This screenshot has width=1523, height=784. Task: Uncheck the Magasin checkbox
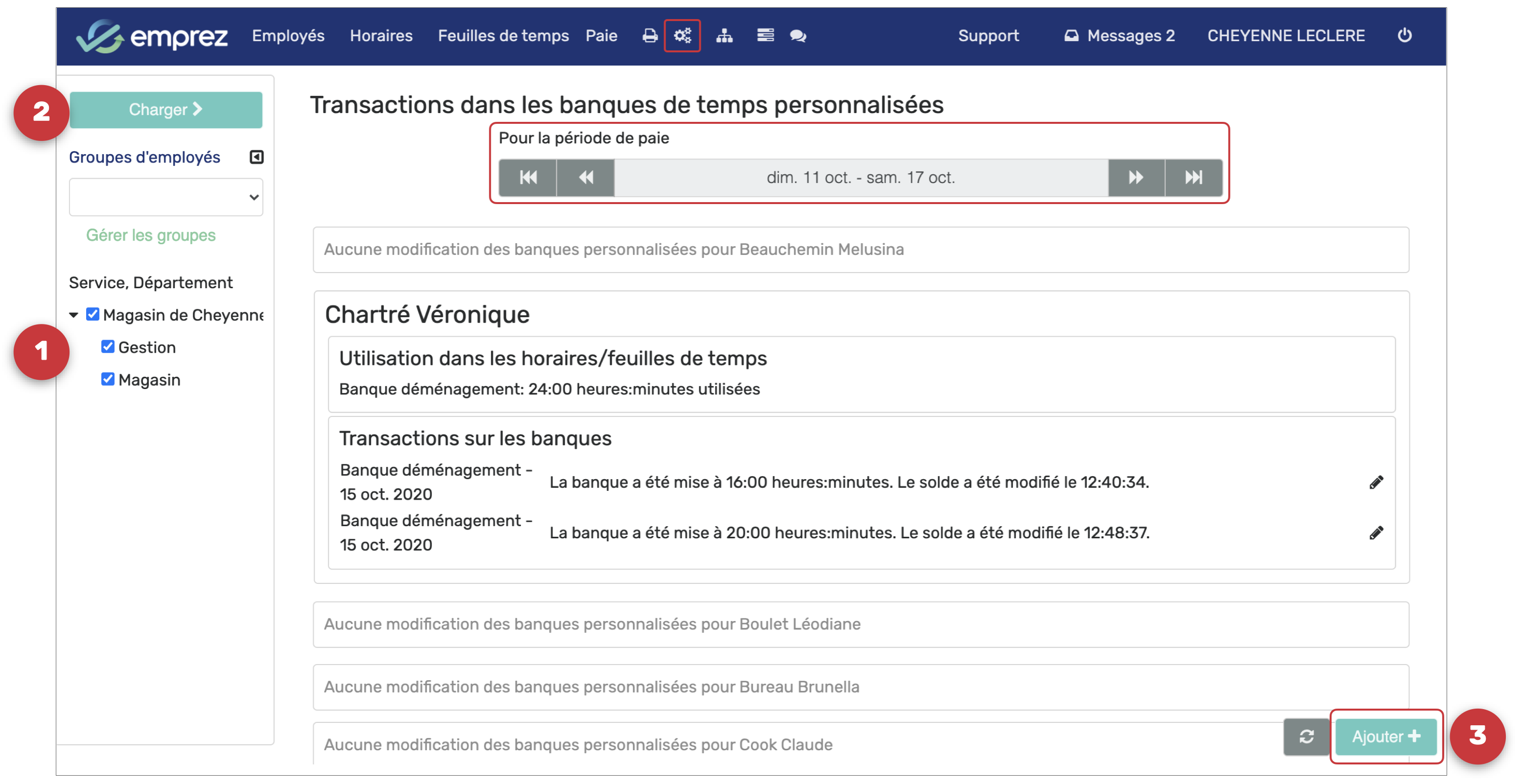coord(108,379)
